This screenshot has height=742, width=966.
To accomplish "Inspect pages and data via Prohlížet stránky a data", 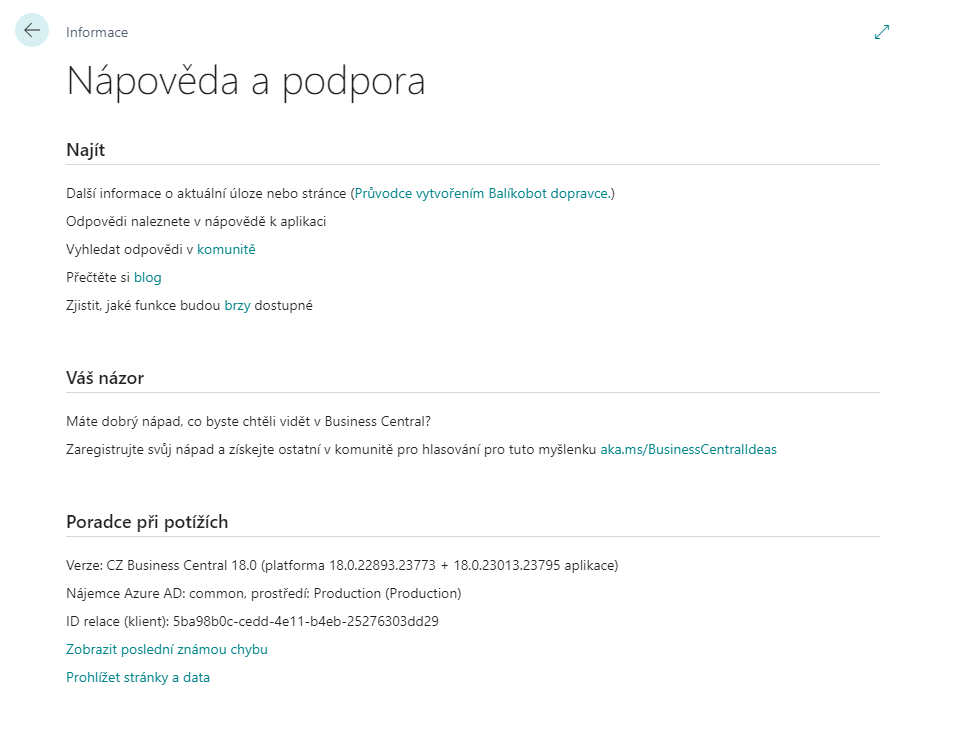I will (138, 676).
